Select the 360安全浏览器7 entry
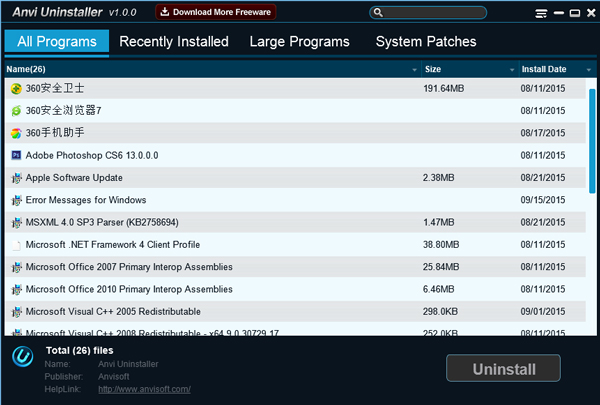 coord(64,111)
